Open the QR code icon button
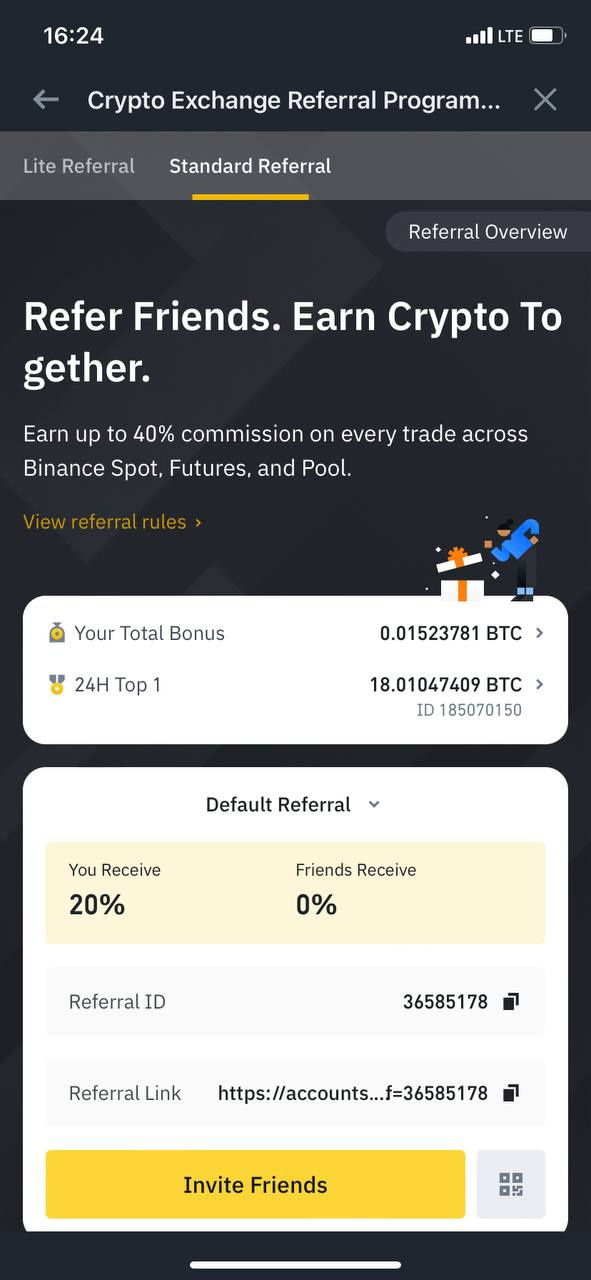Image resolution: width=591 pixels, height=1280 pixels. coord(511,1184)
